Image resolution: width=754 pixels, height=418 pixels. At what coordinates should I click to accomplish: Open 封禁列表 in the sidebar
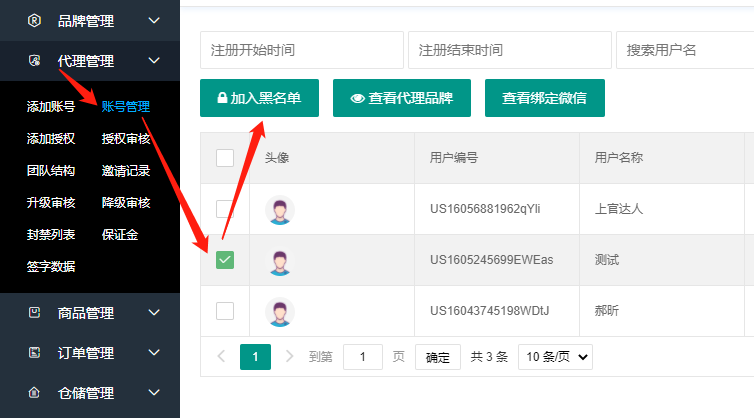point(51,235)
